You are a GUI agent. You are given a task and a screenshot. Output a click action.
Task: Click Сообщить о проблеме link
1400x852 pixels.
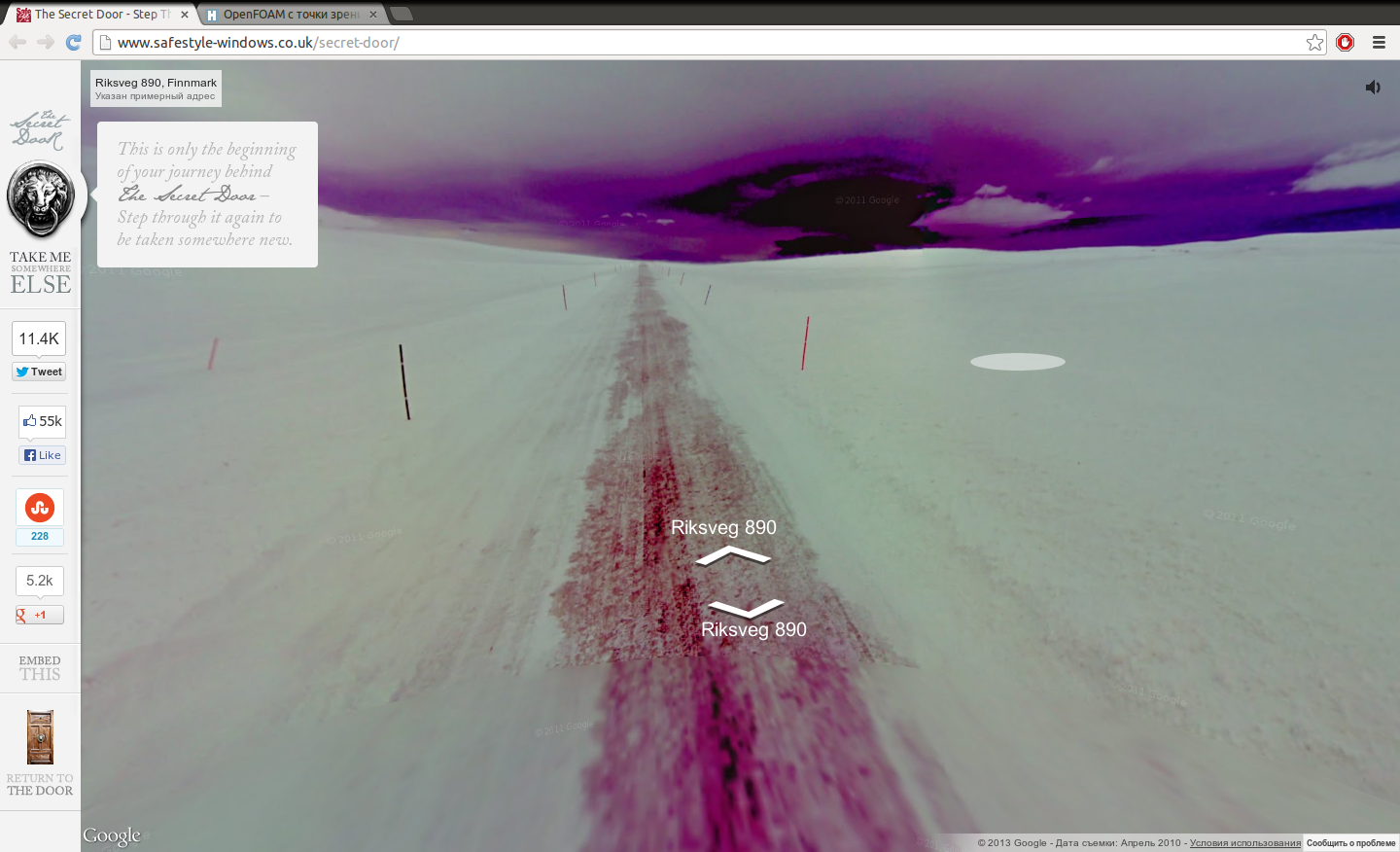point(1350,843)
